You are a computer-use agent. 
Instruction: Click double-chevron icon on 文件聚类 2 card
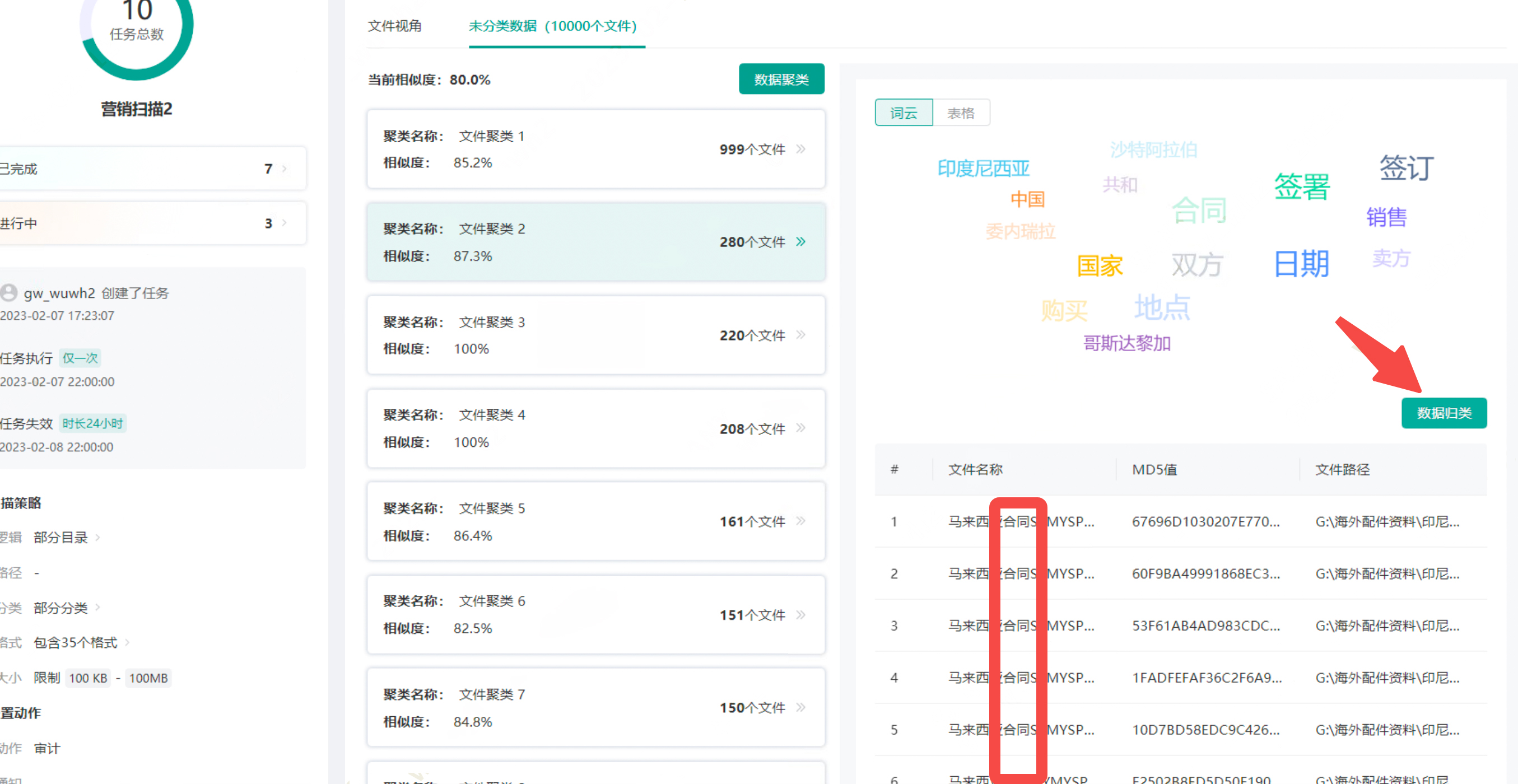[x=800, y=241]
